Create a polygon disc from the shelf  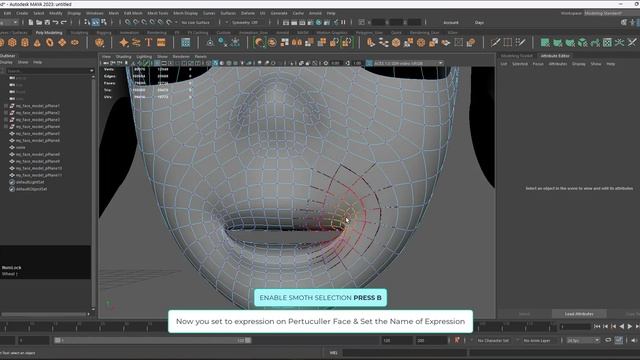coord(75,42)
